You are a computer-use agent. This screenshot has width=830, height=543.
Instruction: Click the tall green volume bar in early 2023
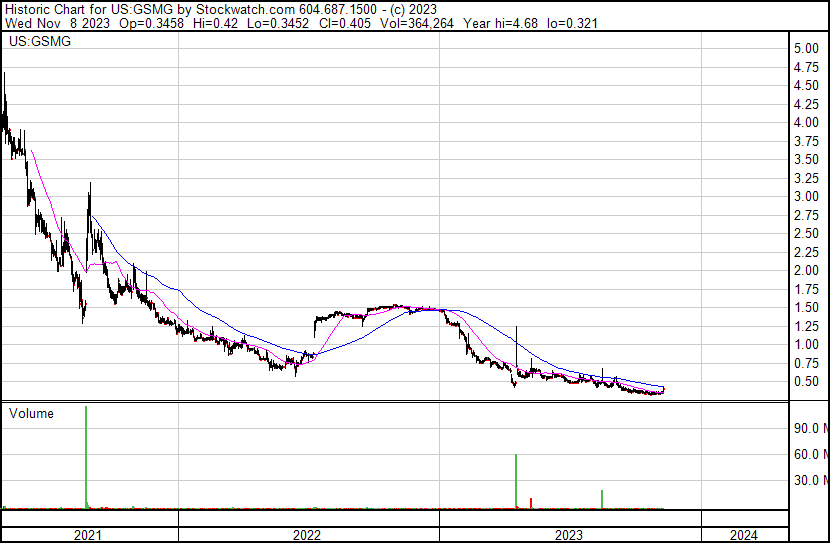point(516,481)
